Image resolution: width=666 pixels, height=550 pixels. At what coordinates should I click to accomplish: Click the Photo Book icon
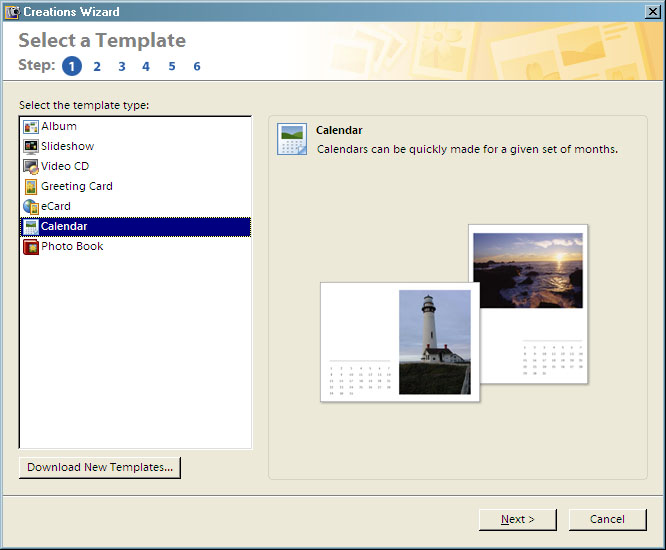(x=31, y=247)
